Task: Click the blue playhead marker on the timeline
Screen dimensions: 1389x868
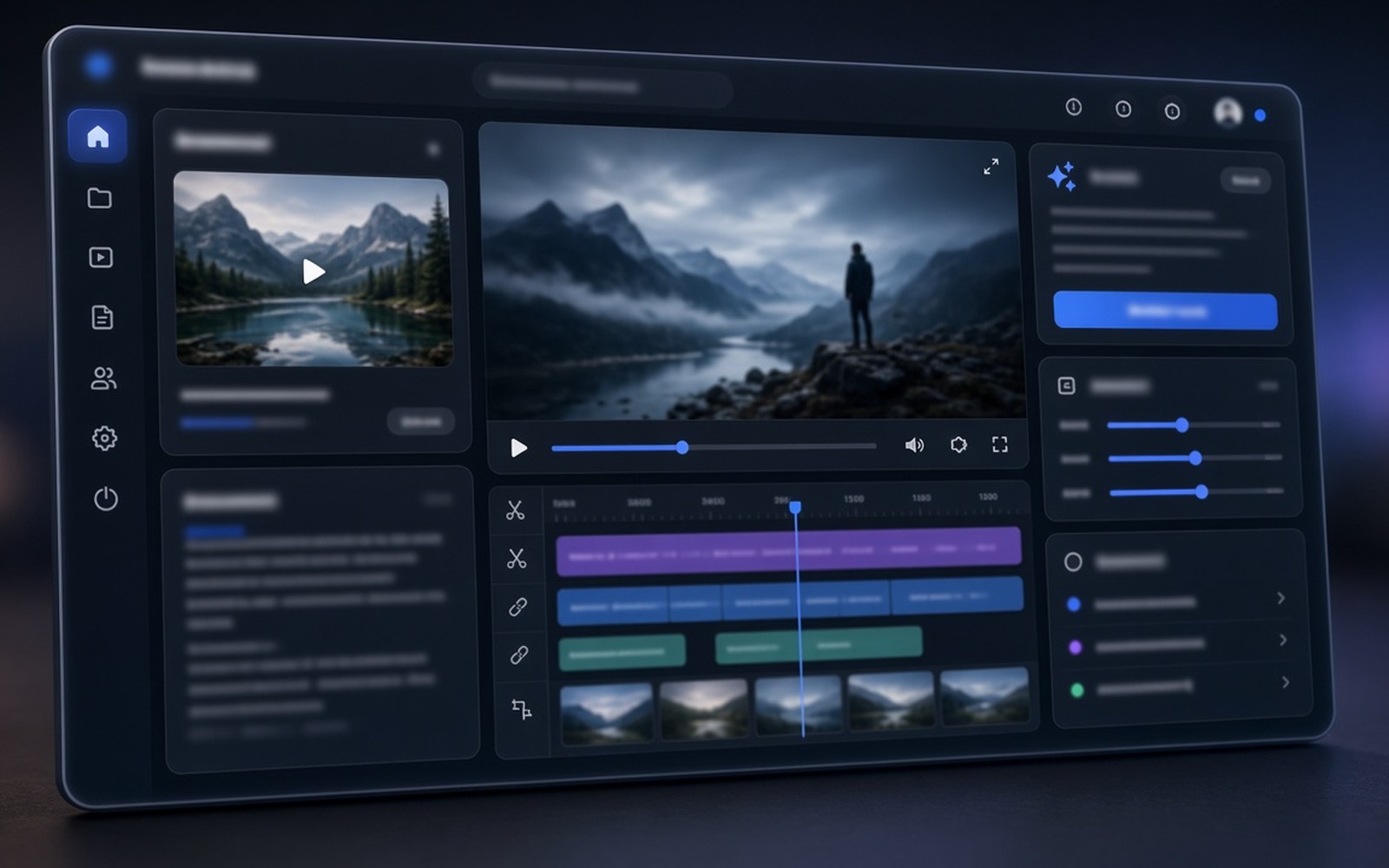Action: 795,506
